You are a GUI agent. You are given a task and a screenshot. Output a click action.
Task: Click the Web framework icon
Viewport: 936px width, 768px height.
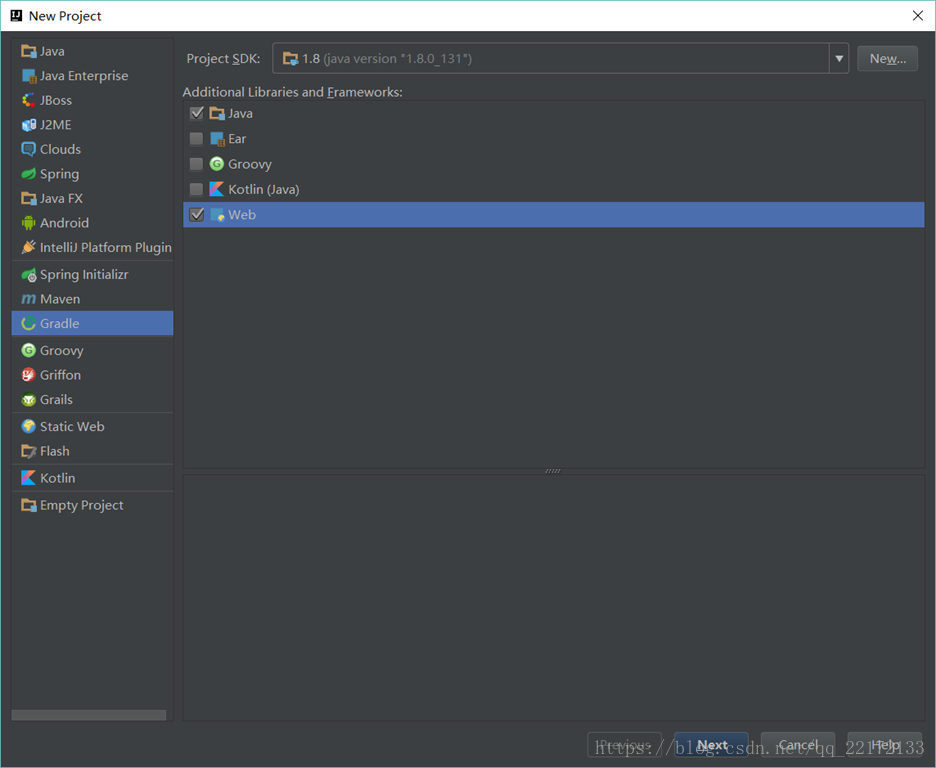click(217, 215)
